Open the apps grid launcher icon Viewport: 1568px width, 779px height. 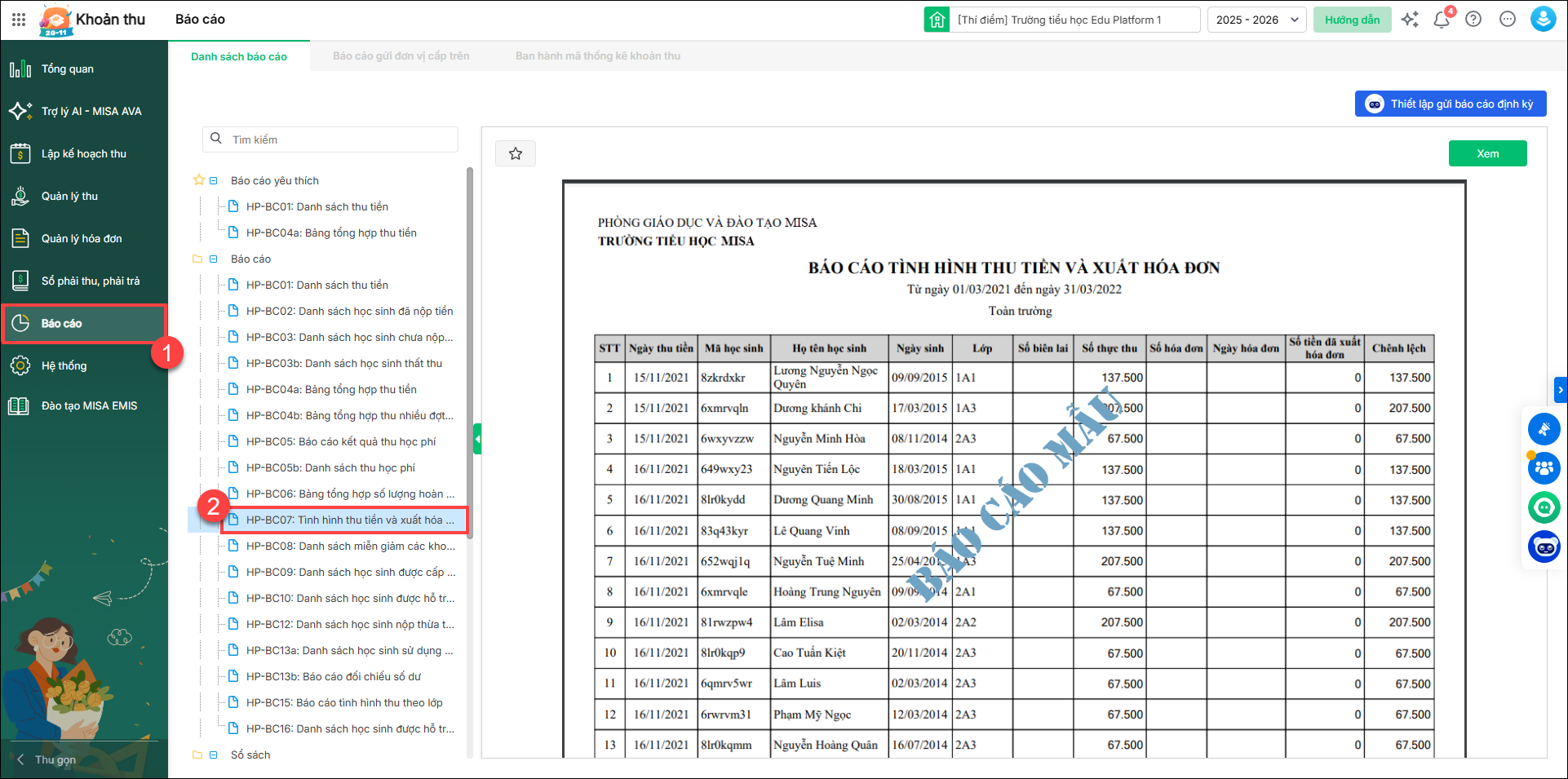pos(19,20)
